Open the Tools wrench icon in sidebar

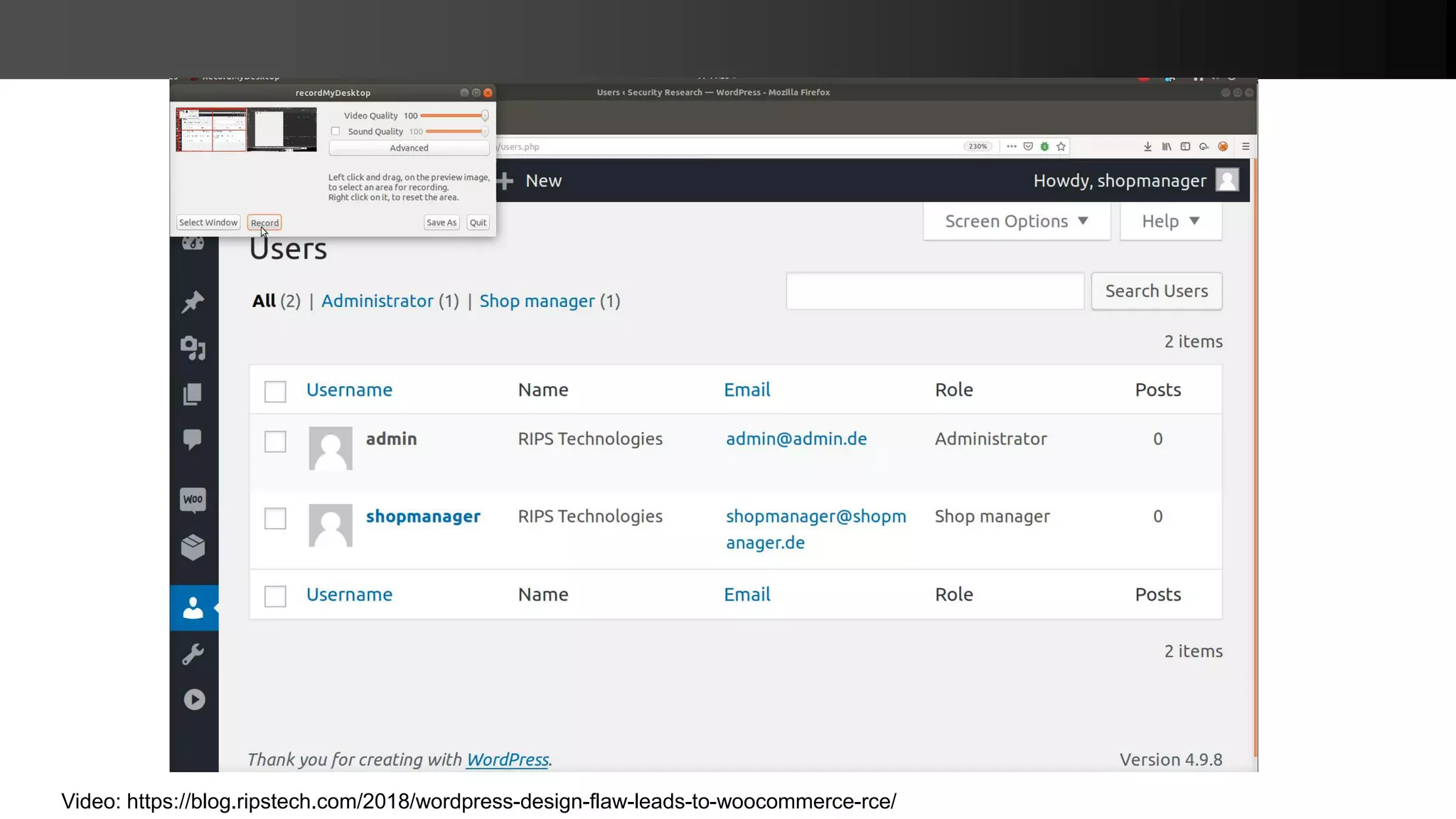point(193,654)
